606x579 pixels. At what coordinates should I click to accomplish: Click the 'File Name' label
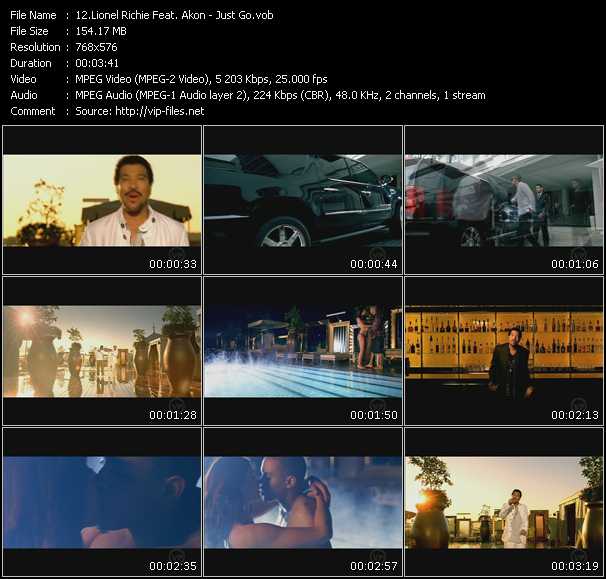pyautogui.click(x=33, y=15)
